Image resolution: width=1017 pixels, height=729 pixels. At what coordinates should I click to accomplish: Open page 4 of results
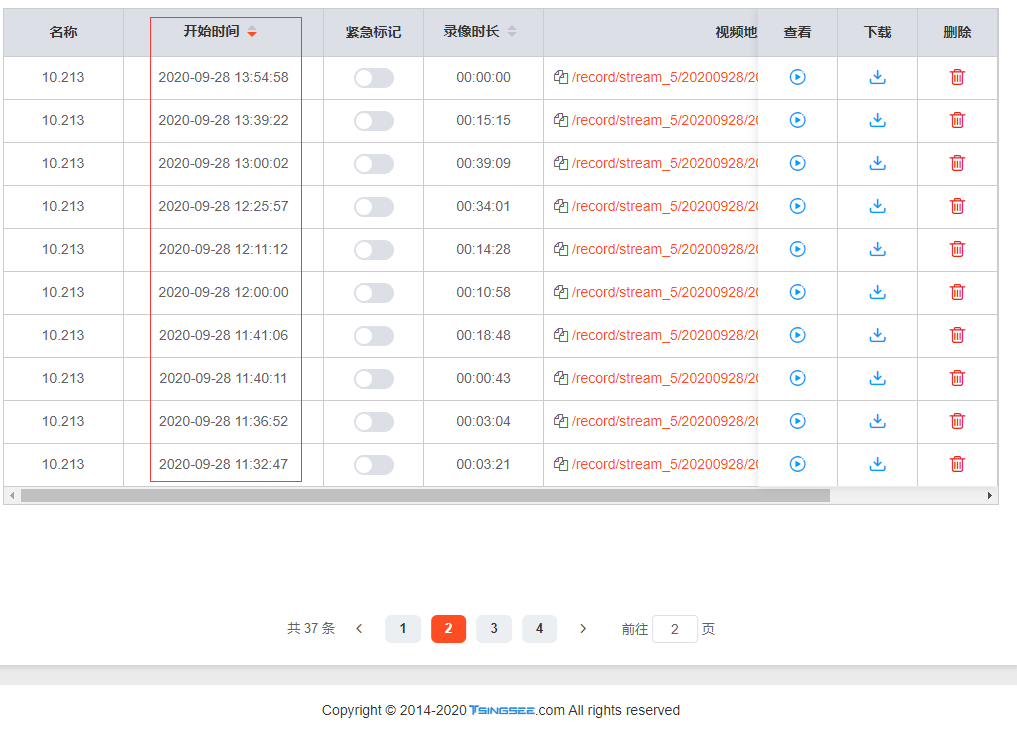[x=539, y=628]
